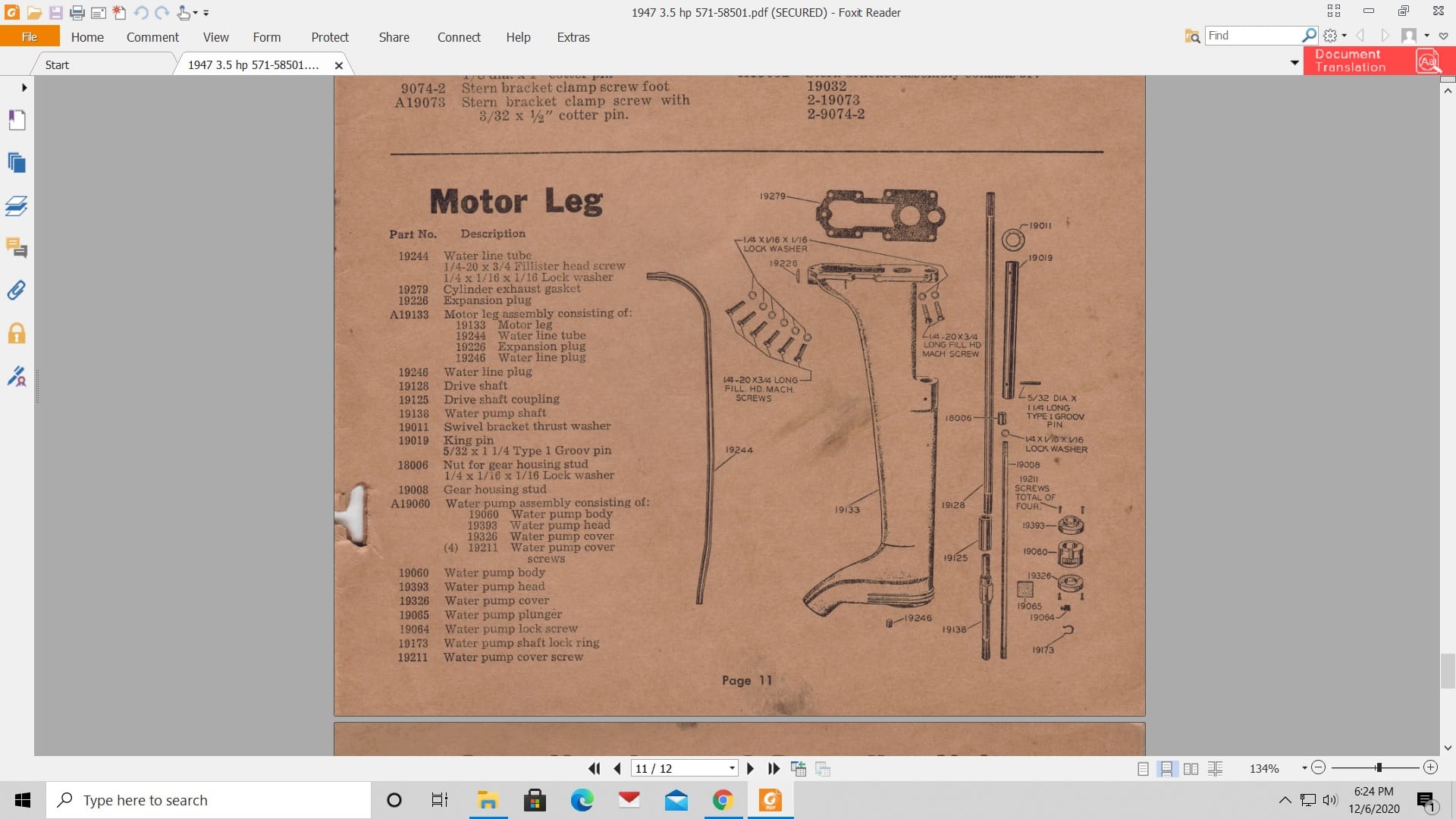
Task: Switch to the View ribbon tab
Action: tap(215, 36)
